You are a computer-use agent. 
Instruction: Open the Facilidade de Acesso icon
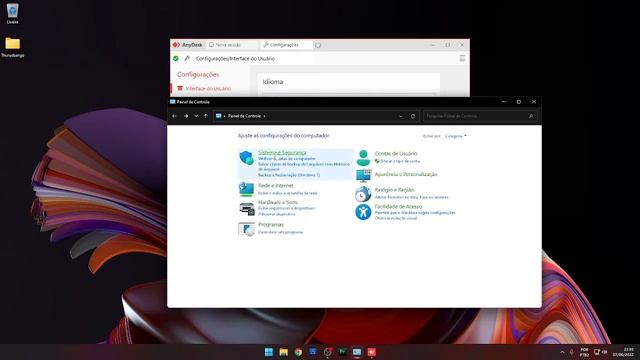tap(363, 212)
